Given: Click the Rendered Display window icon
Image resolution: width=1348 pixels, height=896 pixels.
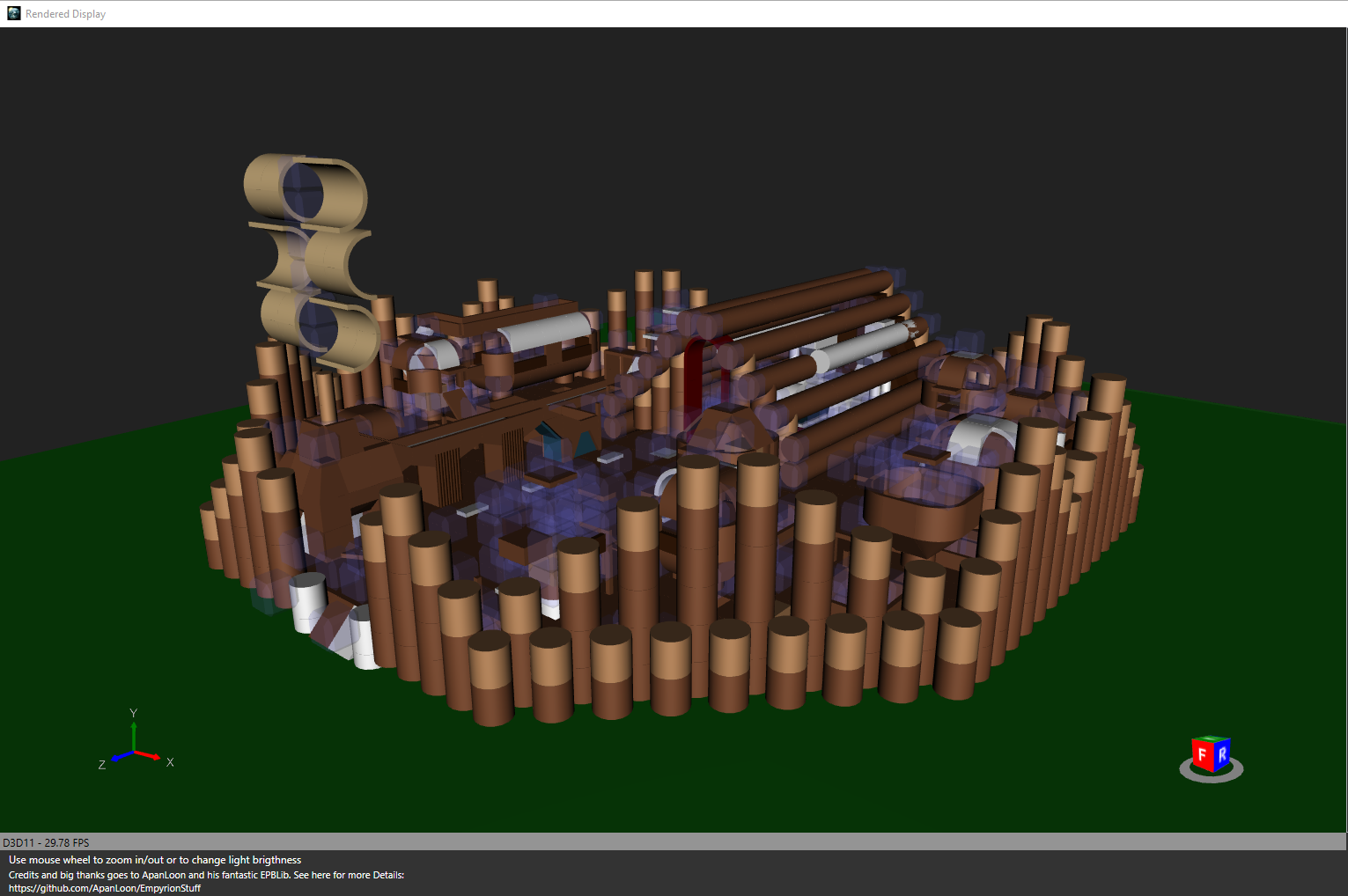Looking at the screenshot, I should [x=13, y=13].
